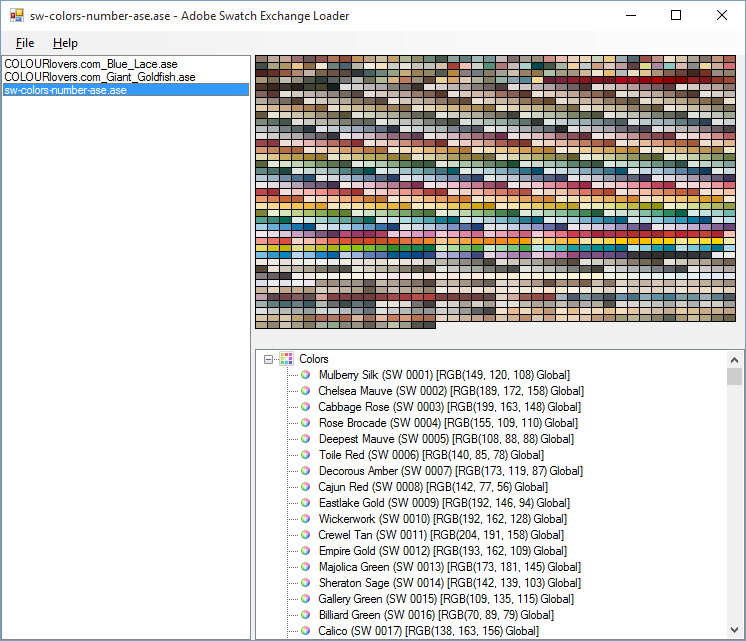Click the swatch icon beside Majolica Green
746x641 pixels.
(305, 567)
